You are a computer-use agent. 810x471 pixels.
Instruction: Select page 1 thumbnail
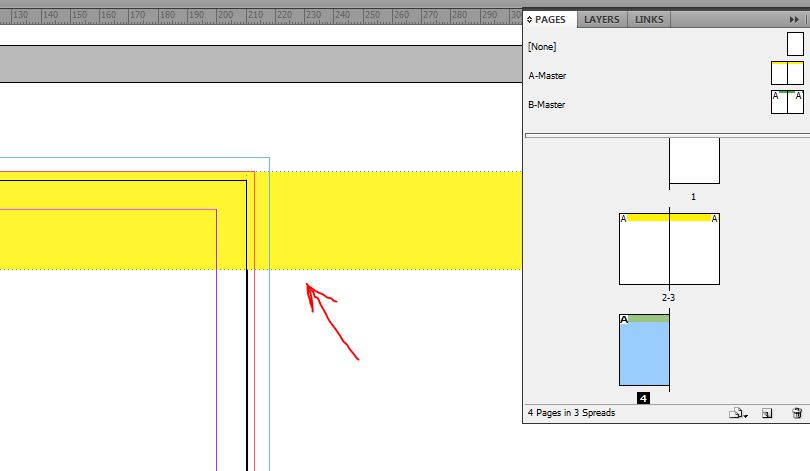[694, 161]
